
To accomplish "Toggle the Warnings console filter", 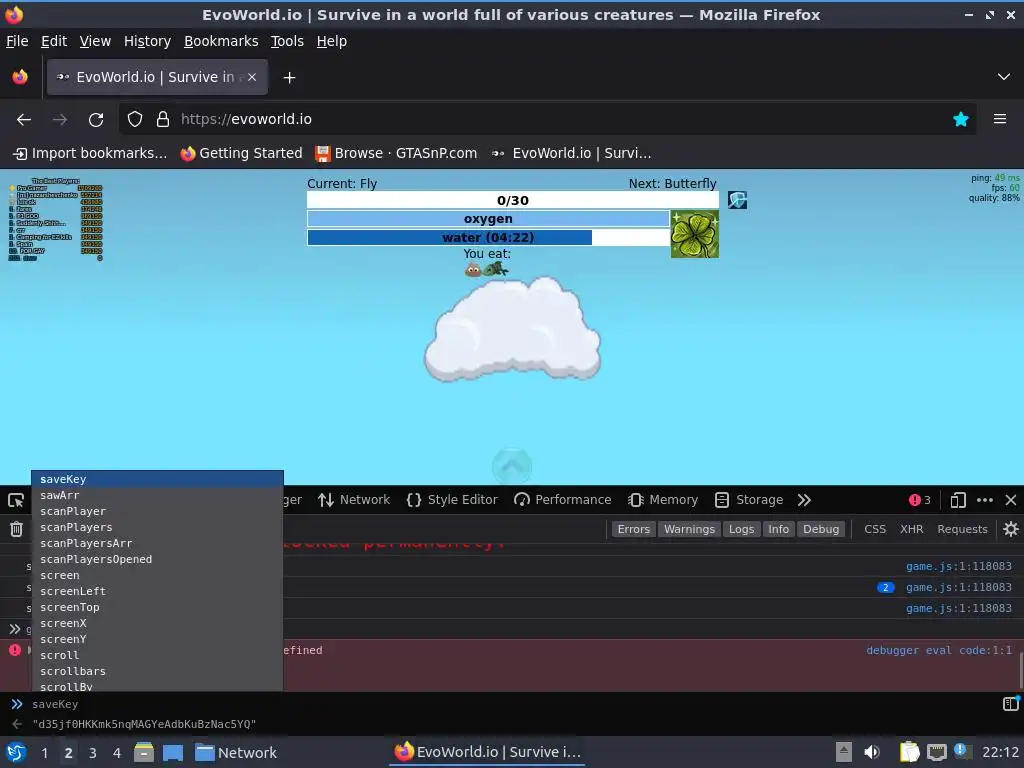I will pos(689,529).
